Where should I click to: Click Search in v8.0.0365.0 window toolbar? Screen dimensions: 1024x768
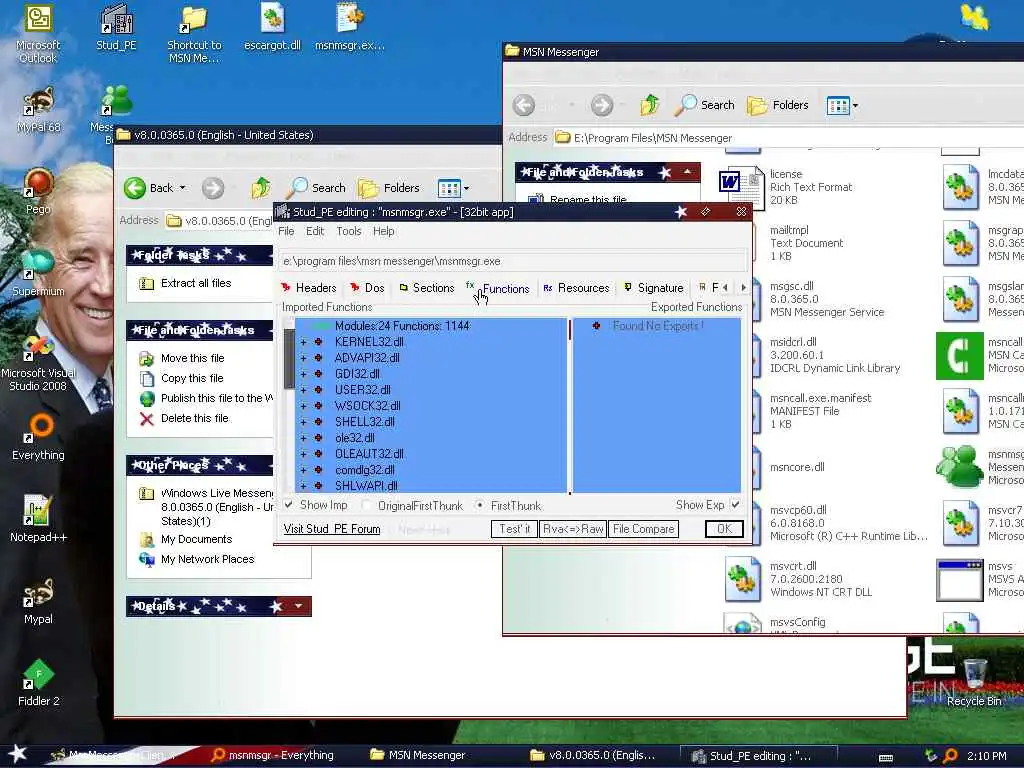tap(317, 188)
